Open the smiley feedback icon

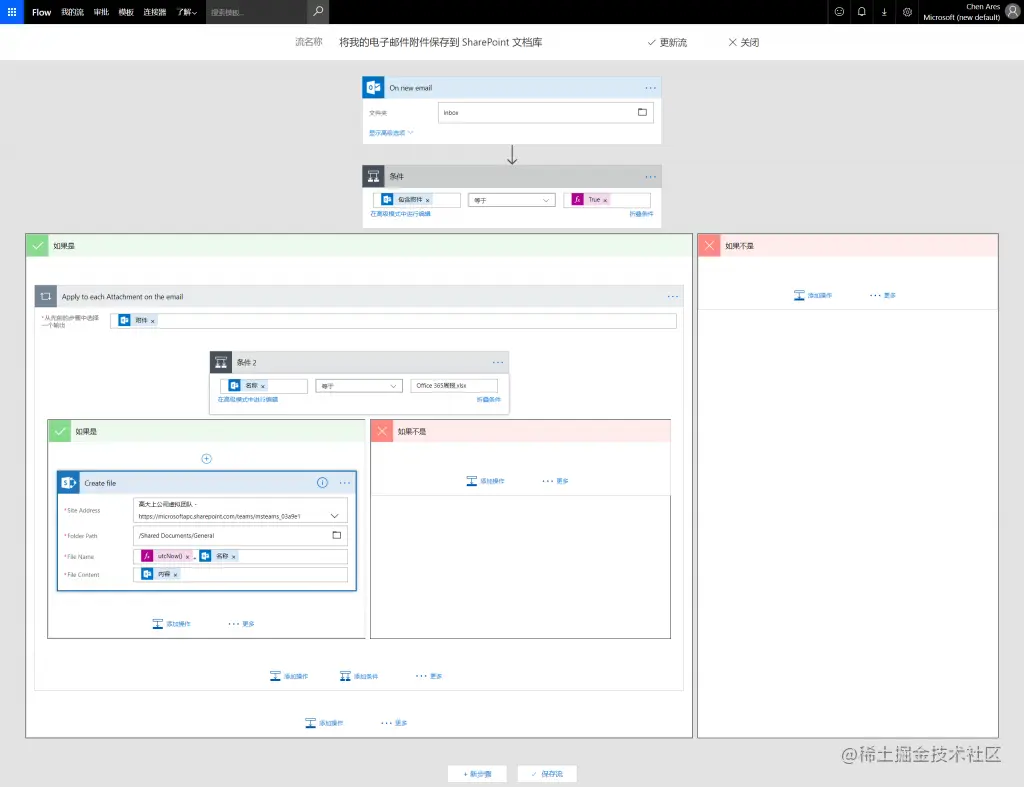[839, 12]
